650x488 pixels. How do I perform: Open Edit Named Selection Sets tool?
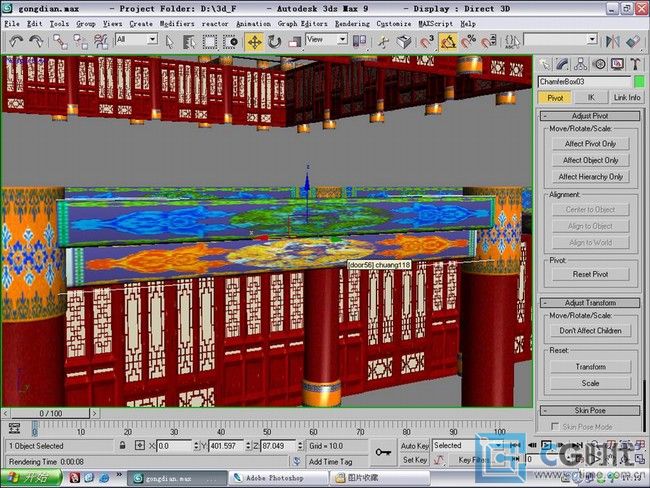[512, 42]
